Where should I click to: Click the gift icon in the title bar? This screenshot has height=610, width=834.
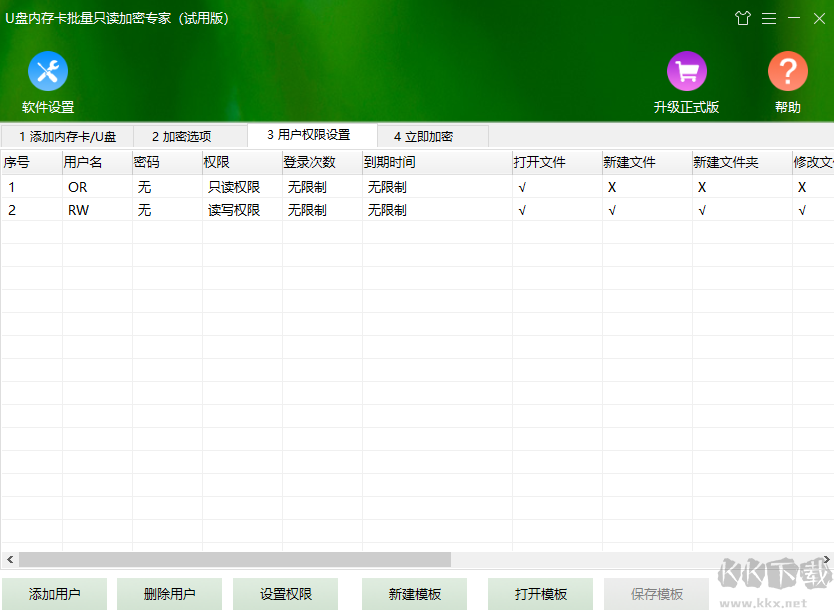(x=743, y=18)
